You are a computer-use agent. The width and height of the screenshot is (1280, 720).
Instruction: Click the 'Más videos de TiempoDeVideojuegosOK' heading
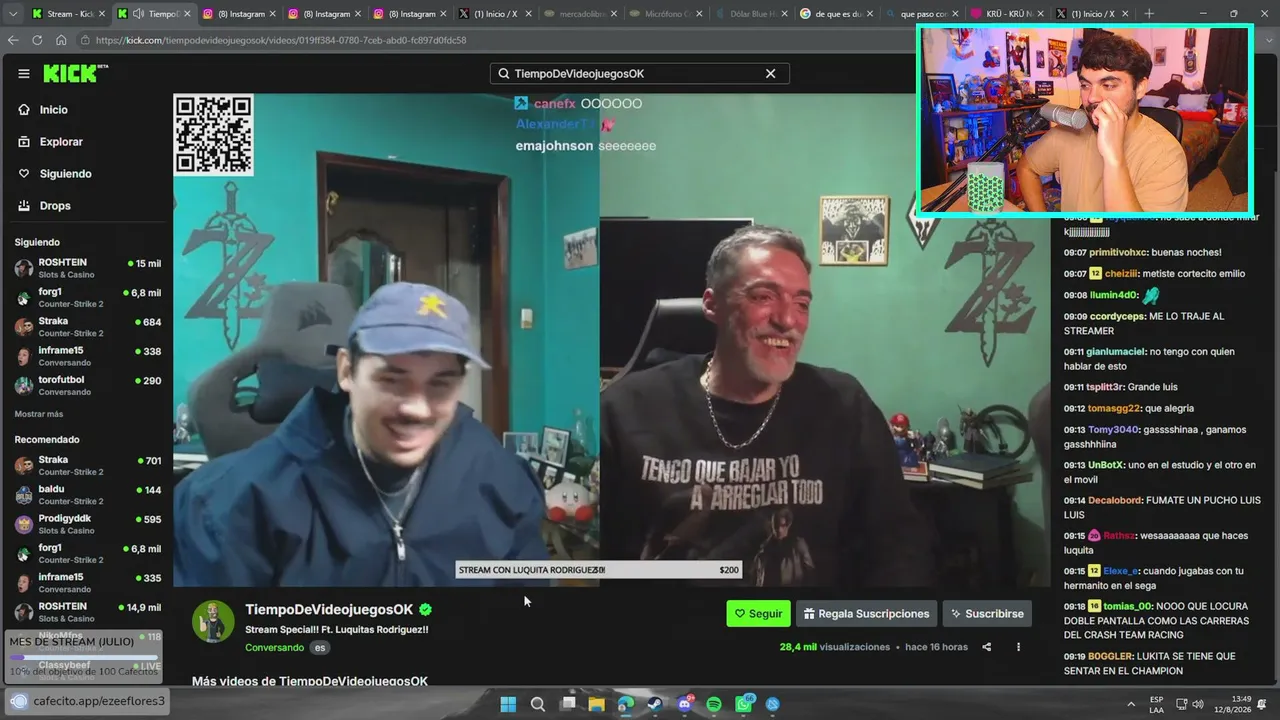point(310,681)
